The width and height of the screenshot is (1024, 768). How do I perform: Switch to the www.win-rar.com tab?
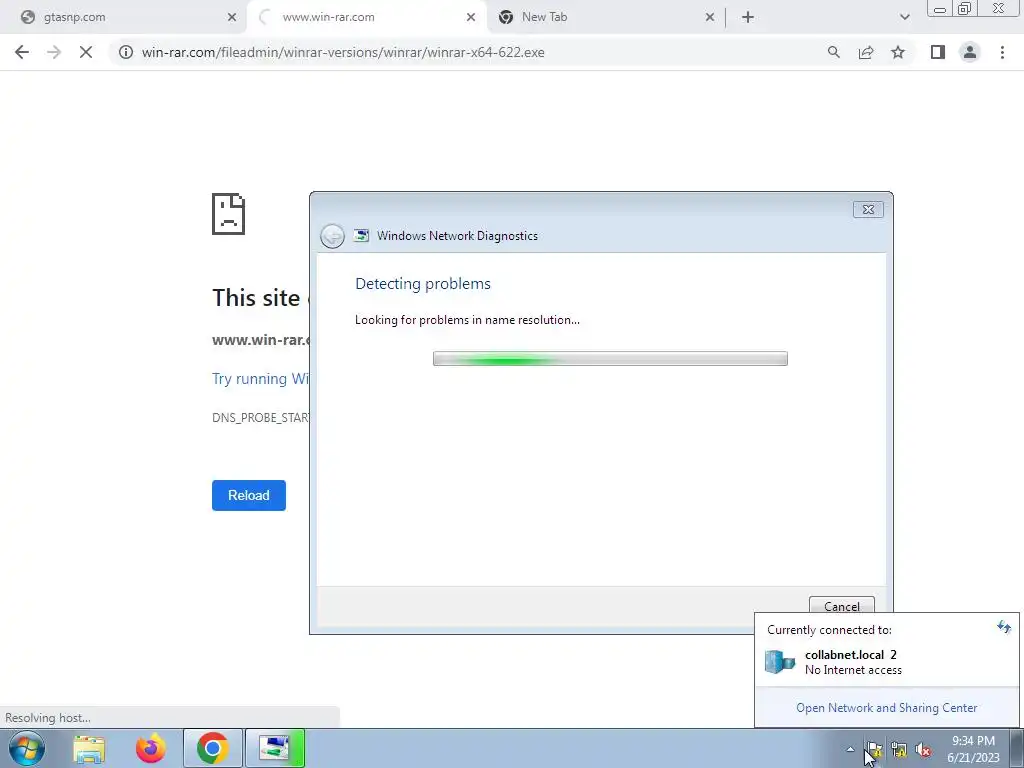366,18
